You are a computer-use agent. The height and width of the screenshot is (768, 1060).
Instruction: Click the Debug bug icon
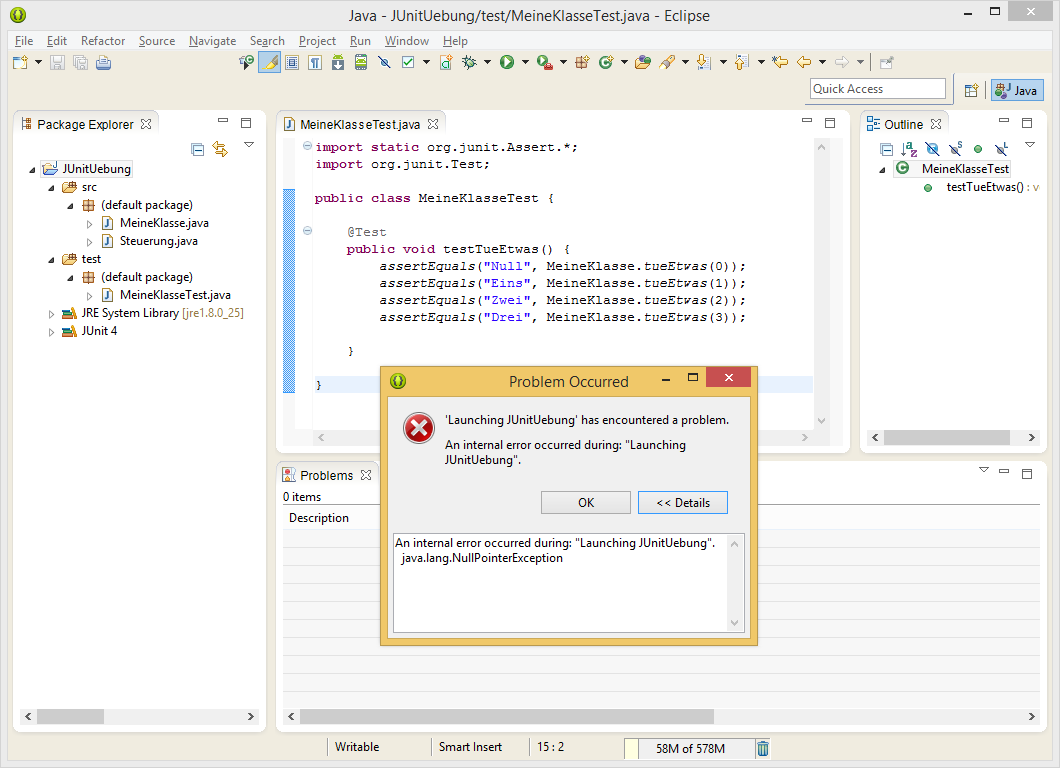[x=468, y=63]
